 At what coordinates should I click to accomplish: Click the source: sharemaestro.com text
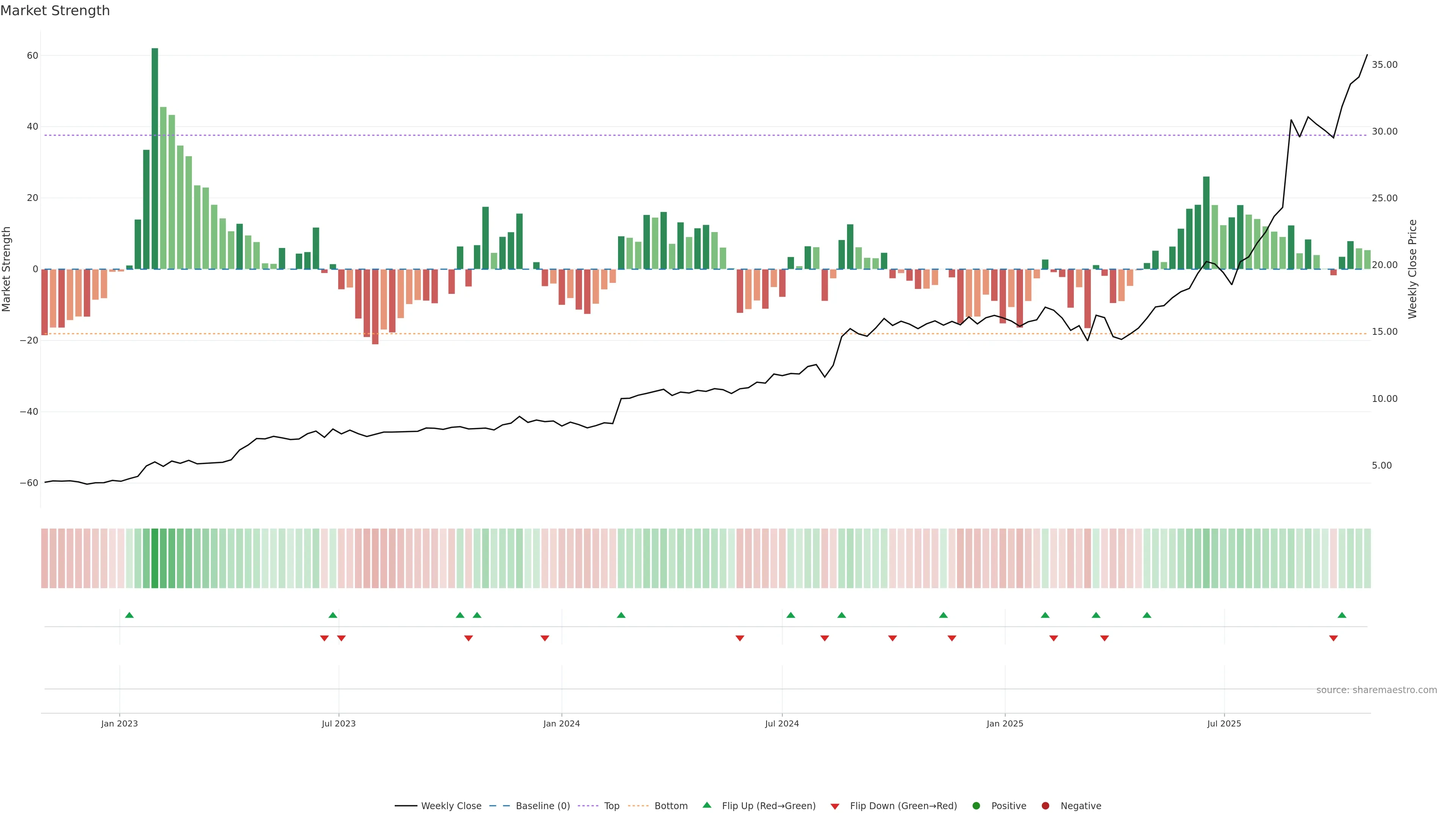(x=1376, y=690)
